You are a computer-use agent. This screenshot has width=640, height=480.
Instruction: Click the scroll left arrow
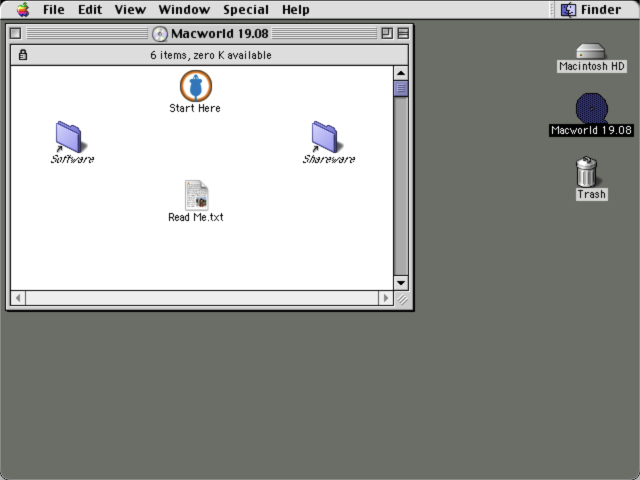tap(18, 298)
